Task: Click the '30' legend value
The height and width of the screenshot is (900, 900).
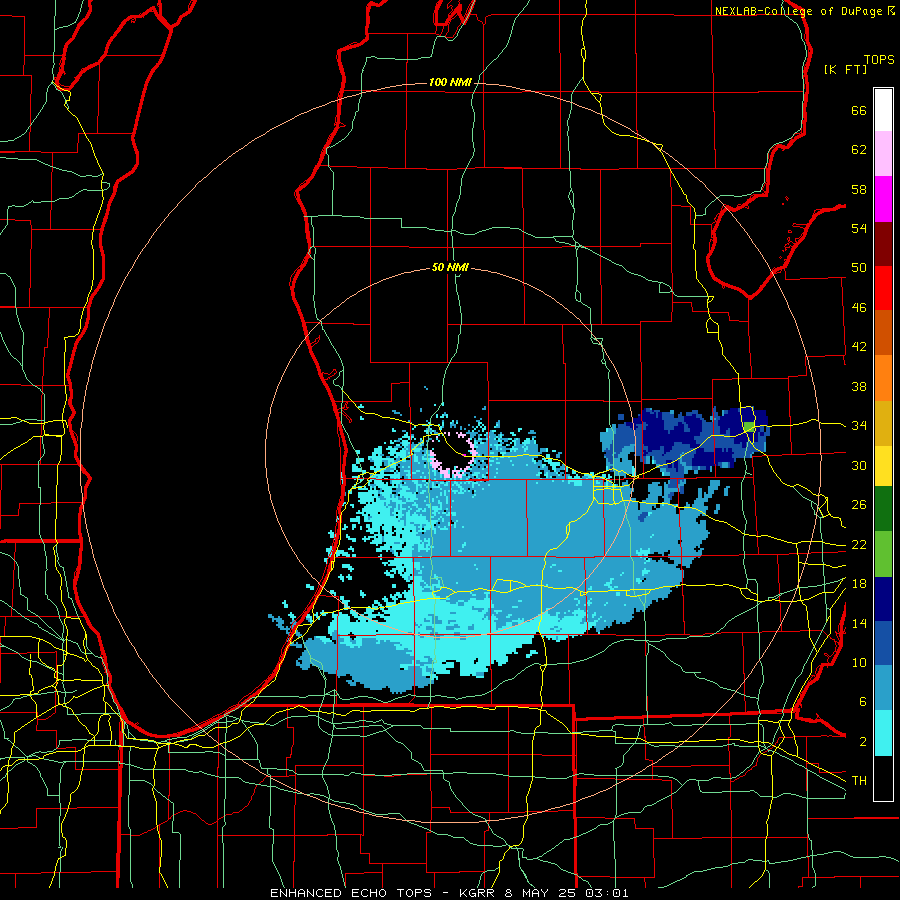Action: pyautogui.click(x=859, y=465)
